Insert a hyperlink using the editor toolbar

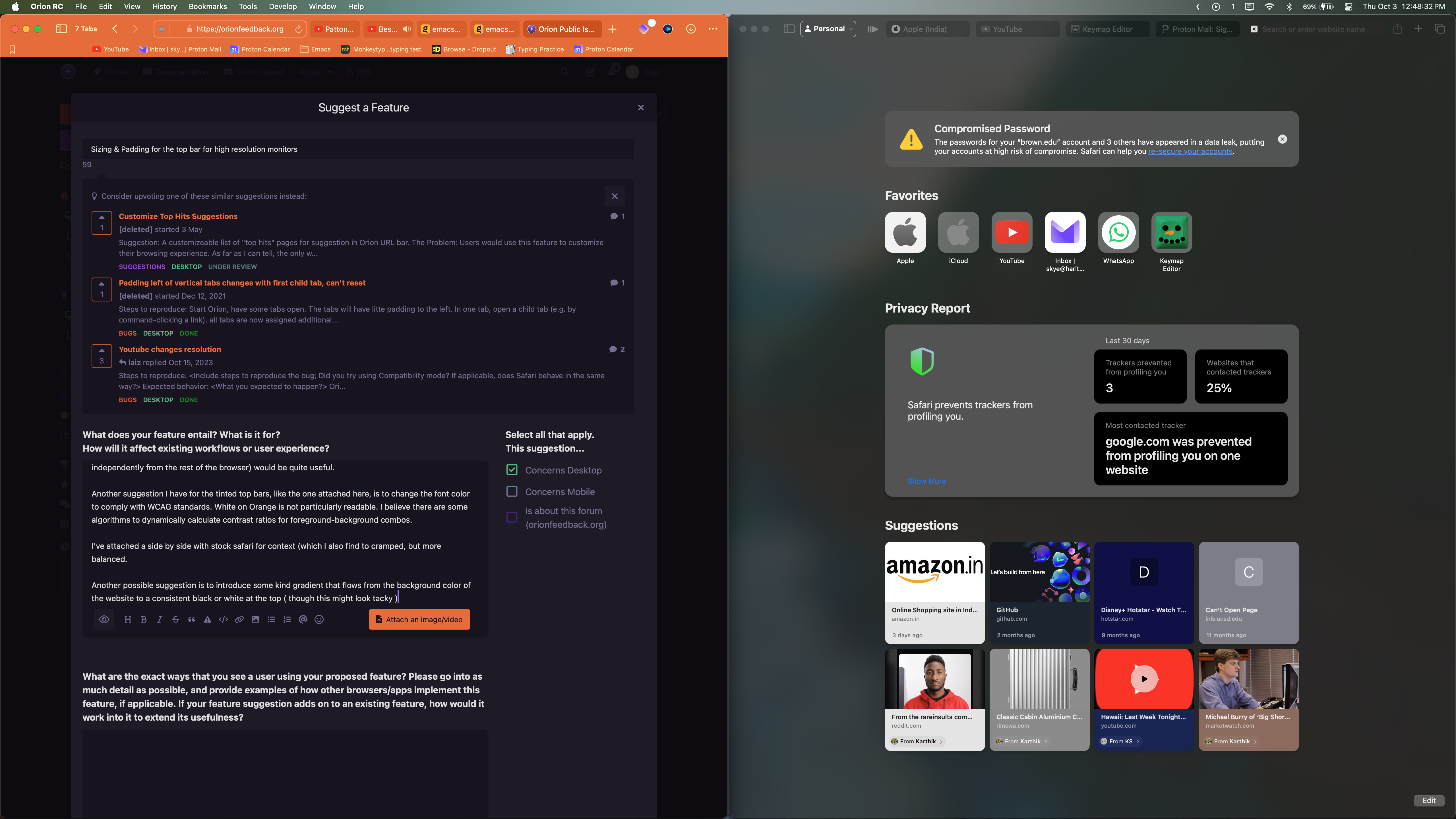(239, 619)
